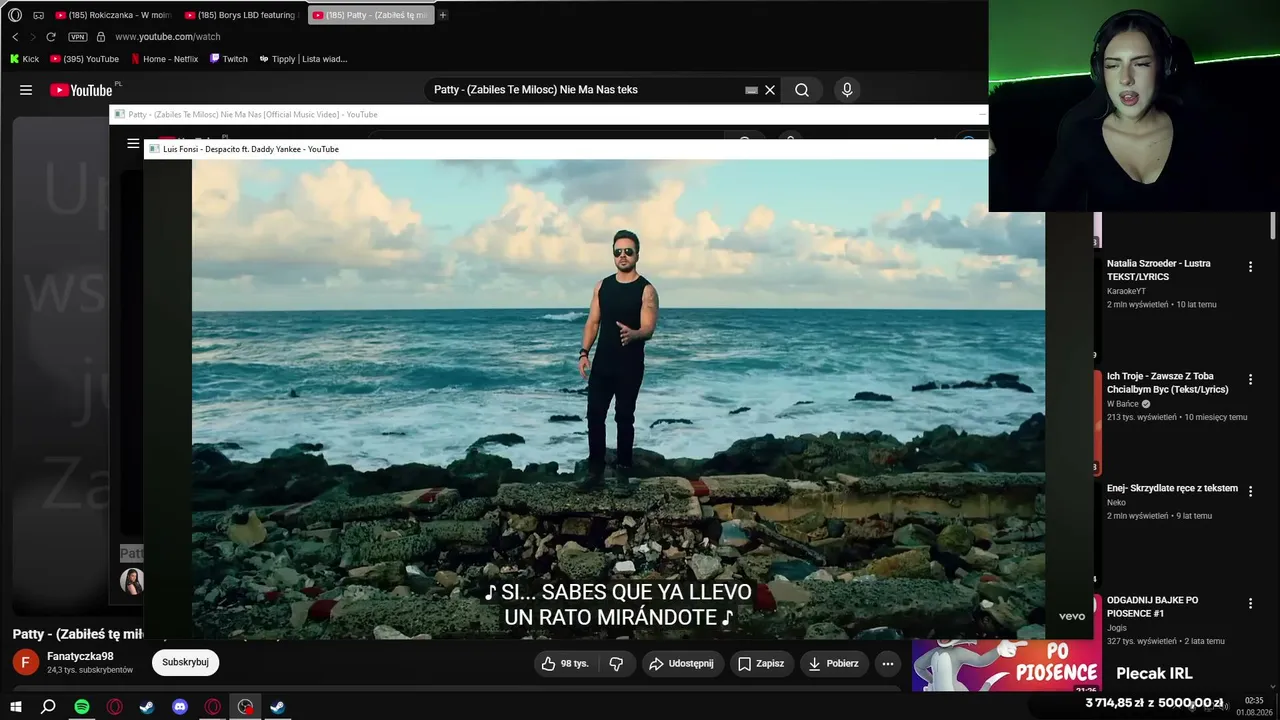1280x720 pixels.
Task: Open Enej - Skrzydlate ręce z tekstem
Action: point(1172,488)
